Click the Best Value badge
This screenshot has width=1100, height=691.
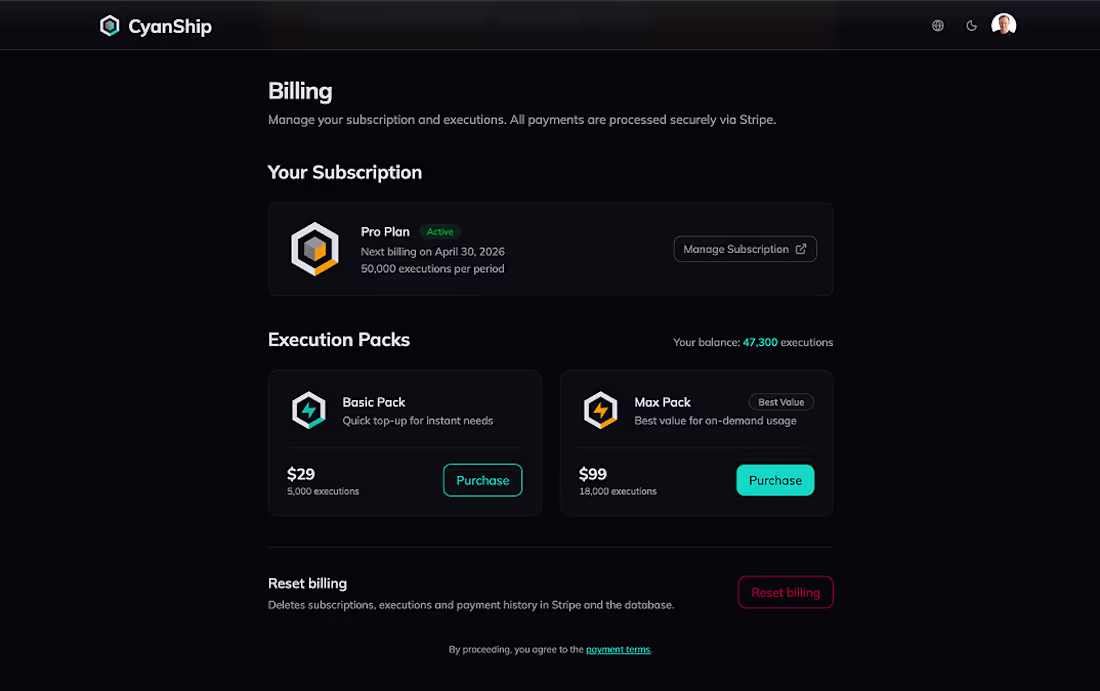781,402
